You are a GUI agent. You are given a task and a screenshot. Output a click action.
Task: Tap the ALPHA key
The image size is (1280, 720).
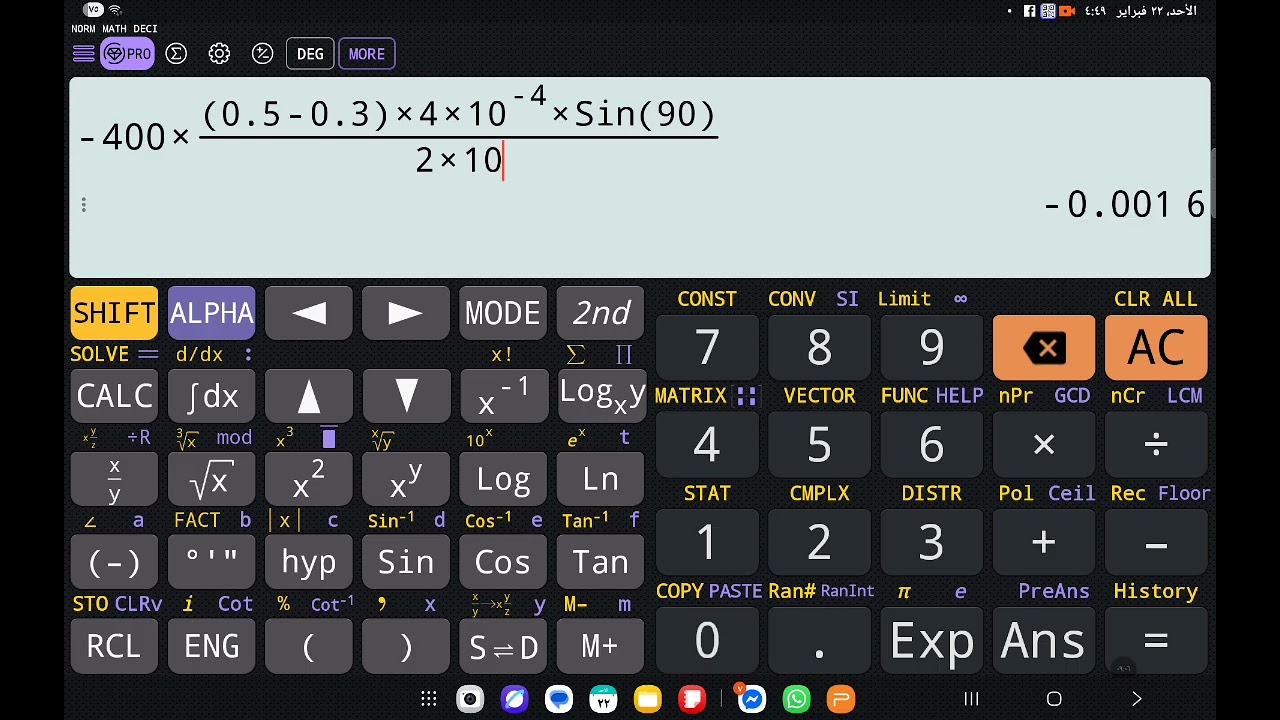coord(211,313)
